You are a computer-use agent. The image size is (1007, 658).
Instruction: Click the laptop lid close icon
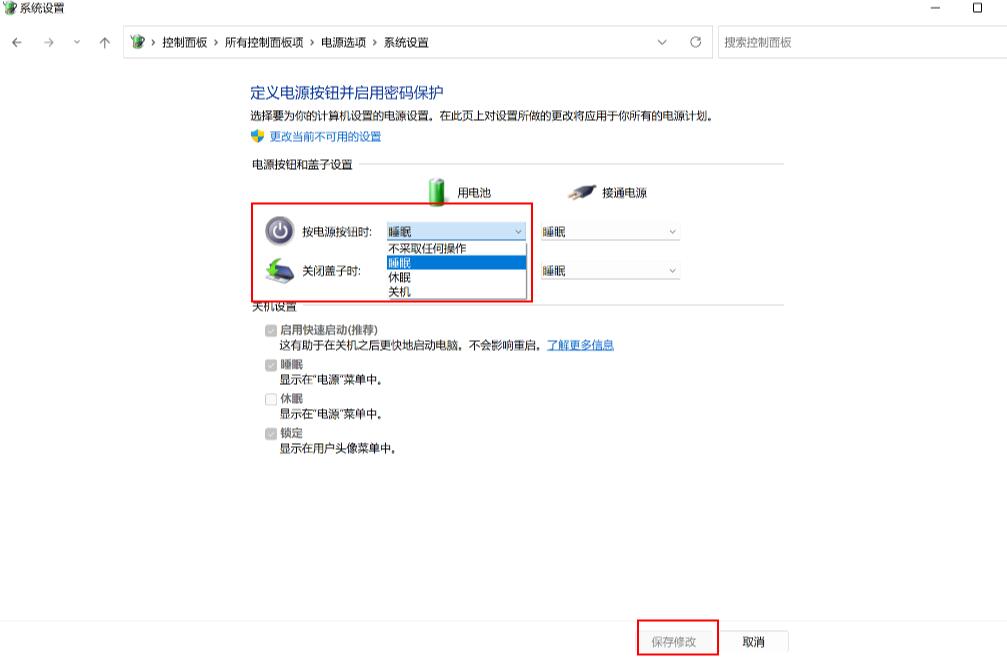tap(279, 270)
